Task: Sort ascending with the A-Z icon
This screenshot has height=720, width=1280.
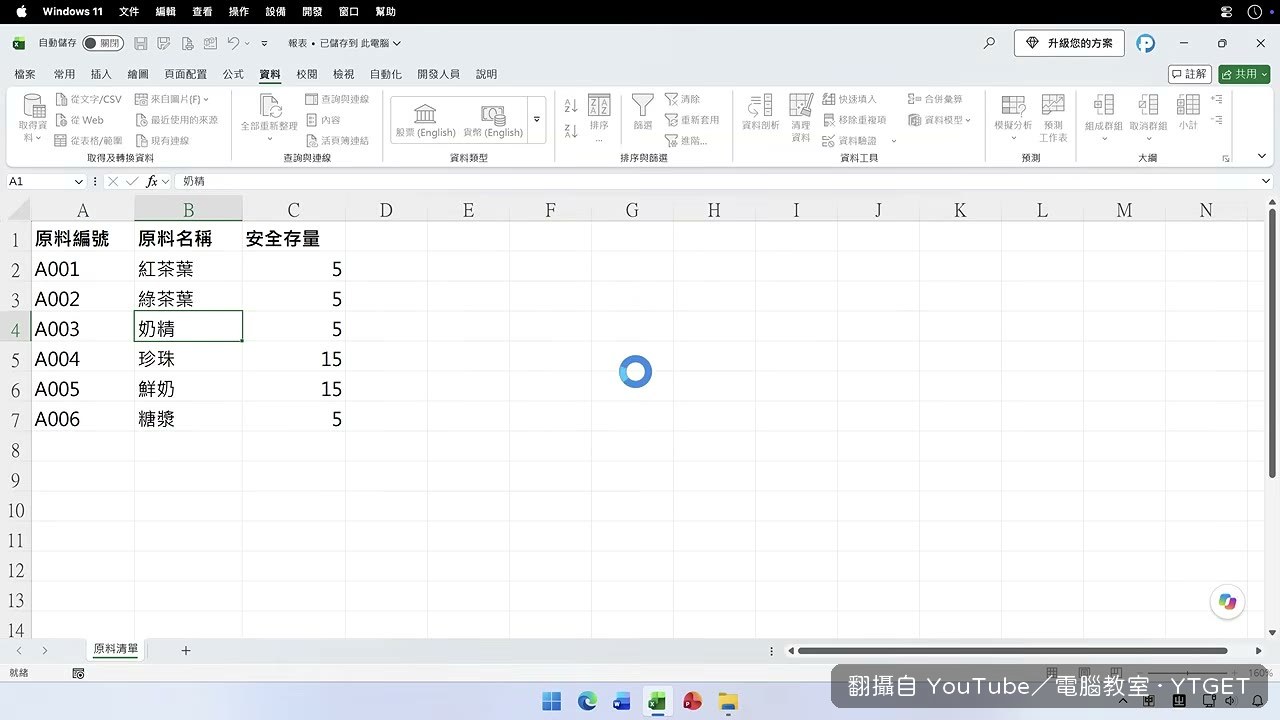Action: coord(571,105)
